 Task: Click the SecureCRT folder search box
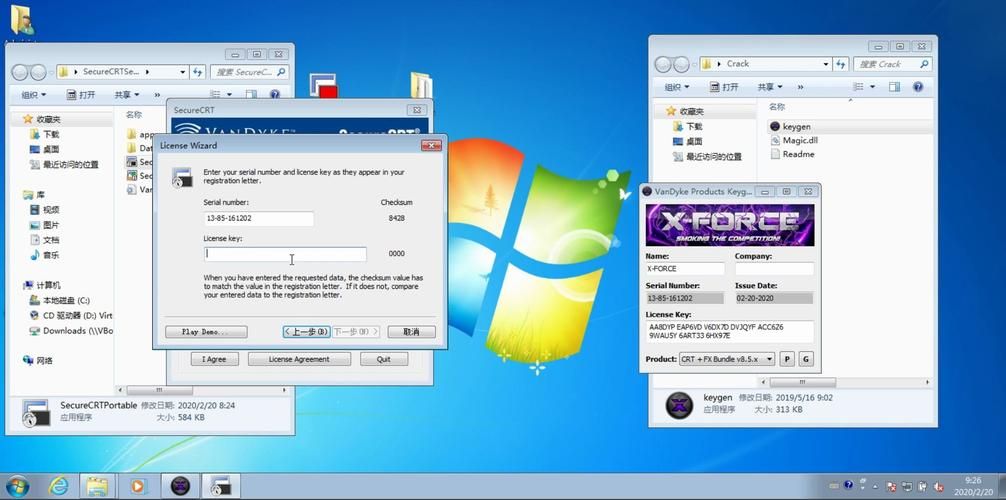[x=250, y=72]
